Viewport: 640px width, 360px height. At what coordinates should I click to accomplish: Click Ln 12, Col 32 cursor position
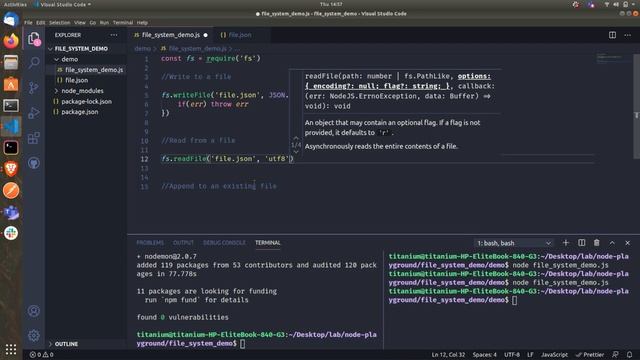click(x=448, y=355)
